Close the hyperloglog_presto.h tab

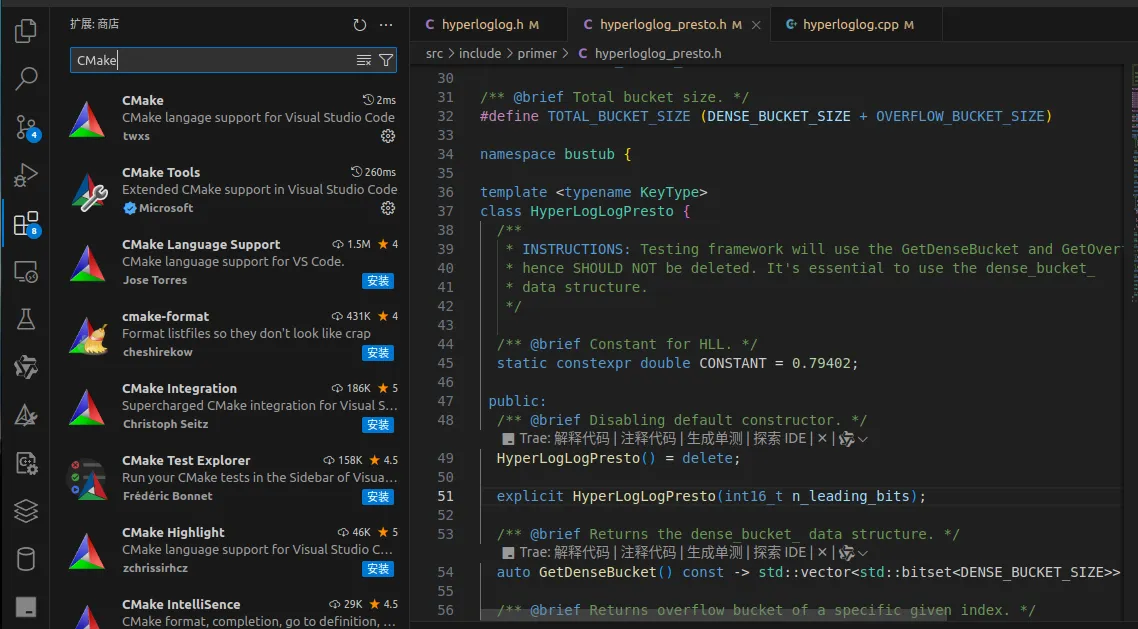coord(756,25)
